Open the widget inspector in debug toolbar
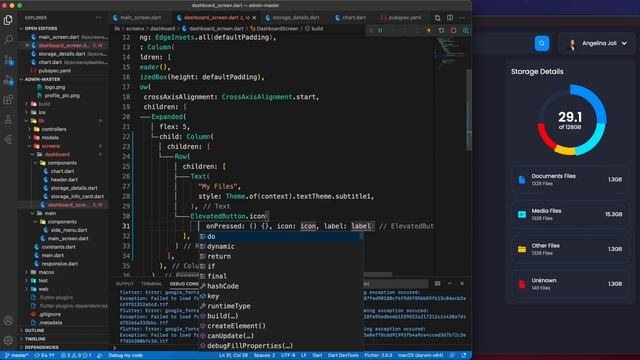 tap(465, 30)
